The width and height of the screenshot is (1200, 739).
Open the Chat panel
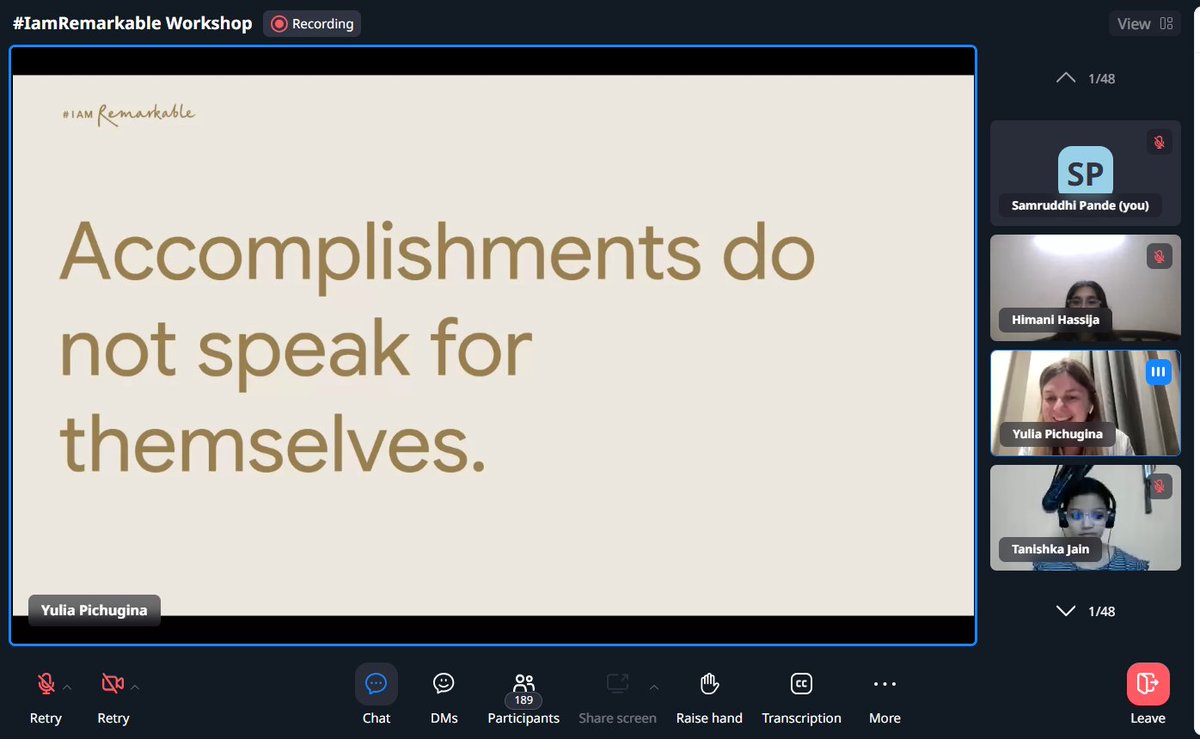[x=376, y=696]
